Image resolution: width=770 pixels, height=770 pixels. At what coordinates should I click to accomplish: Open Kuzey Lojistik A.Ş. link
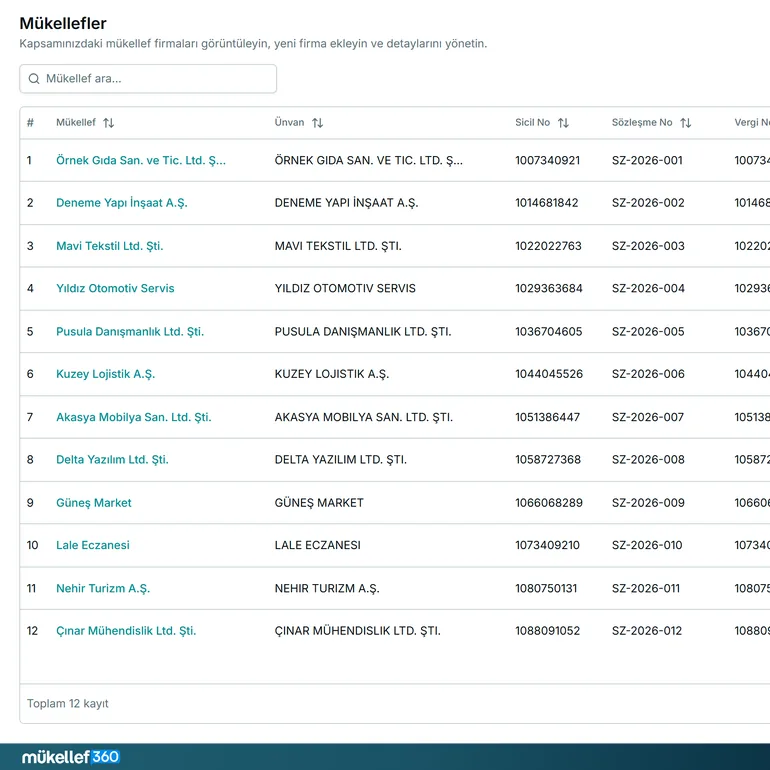click(x=106, y=374)
